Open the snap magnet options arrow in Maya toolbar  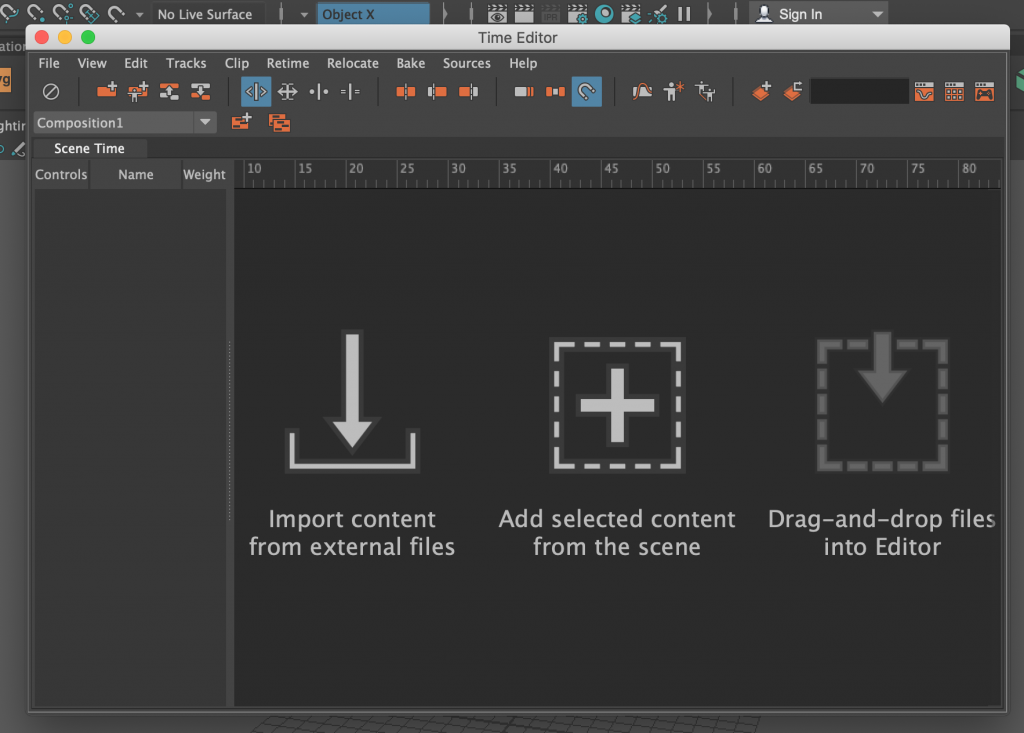pyautogui.click(x=139, y=14)
